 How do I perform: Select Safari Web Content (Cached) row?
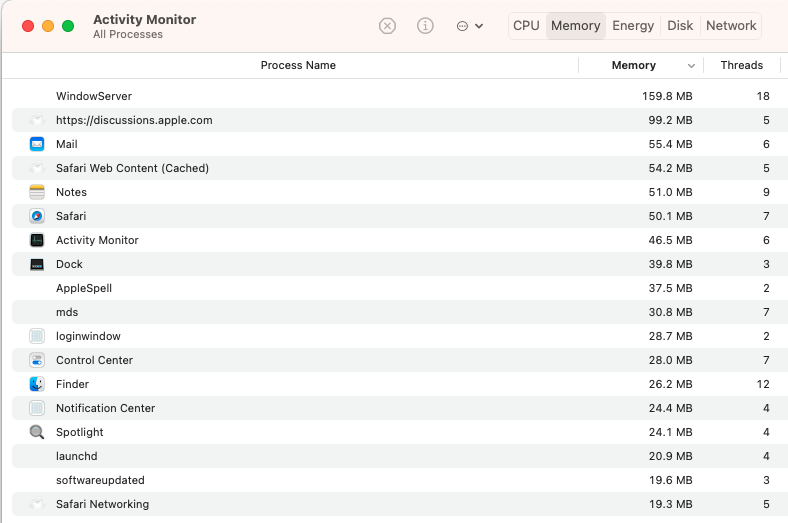pyautogui.click(x=400, y=168)
